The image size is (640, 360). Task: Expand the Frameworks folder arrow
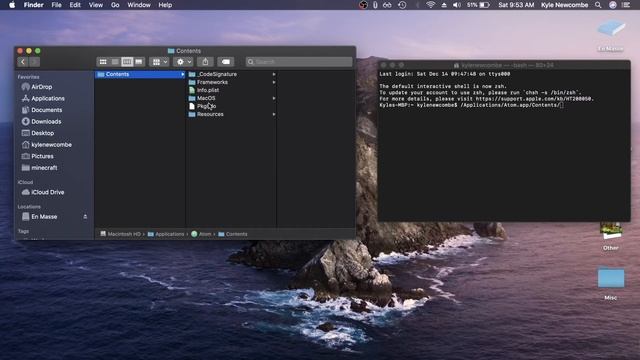tap(274, 82)
